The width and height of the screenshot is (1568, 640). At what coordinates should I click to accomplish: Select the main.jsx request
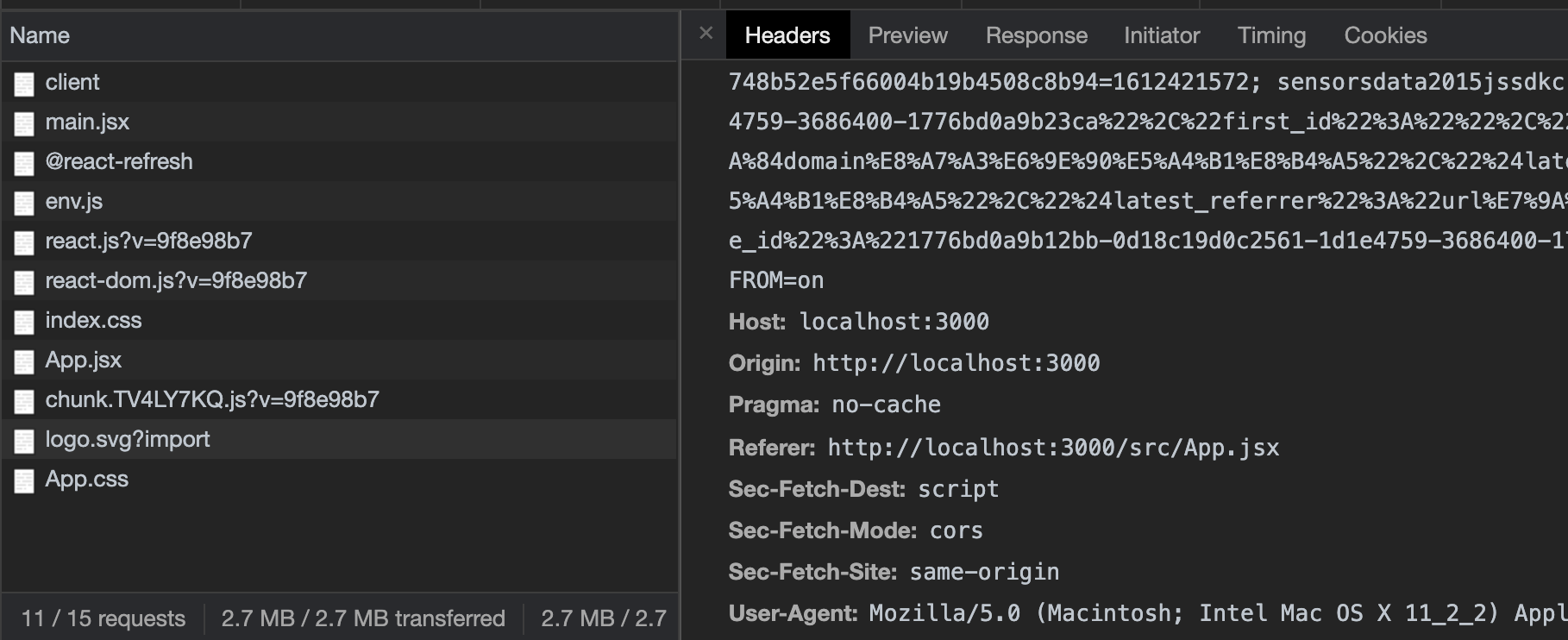(x=340, y=122)
